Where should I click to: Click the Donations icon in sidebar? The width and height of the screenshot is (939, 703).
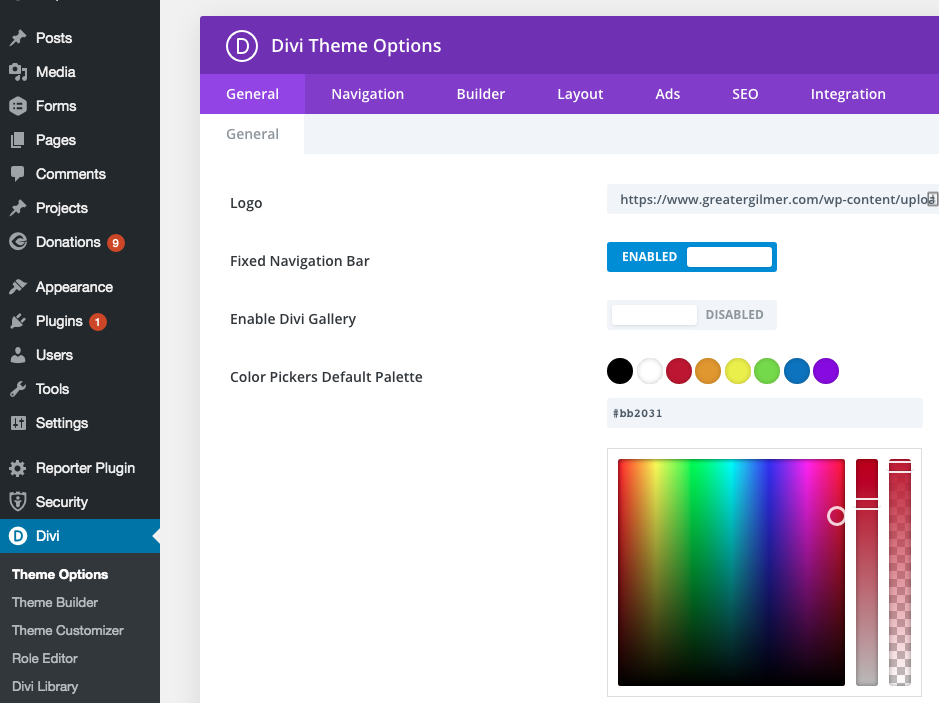click(18, 241)
